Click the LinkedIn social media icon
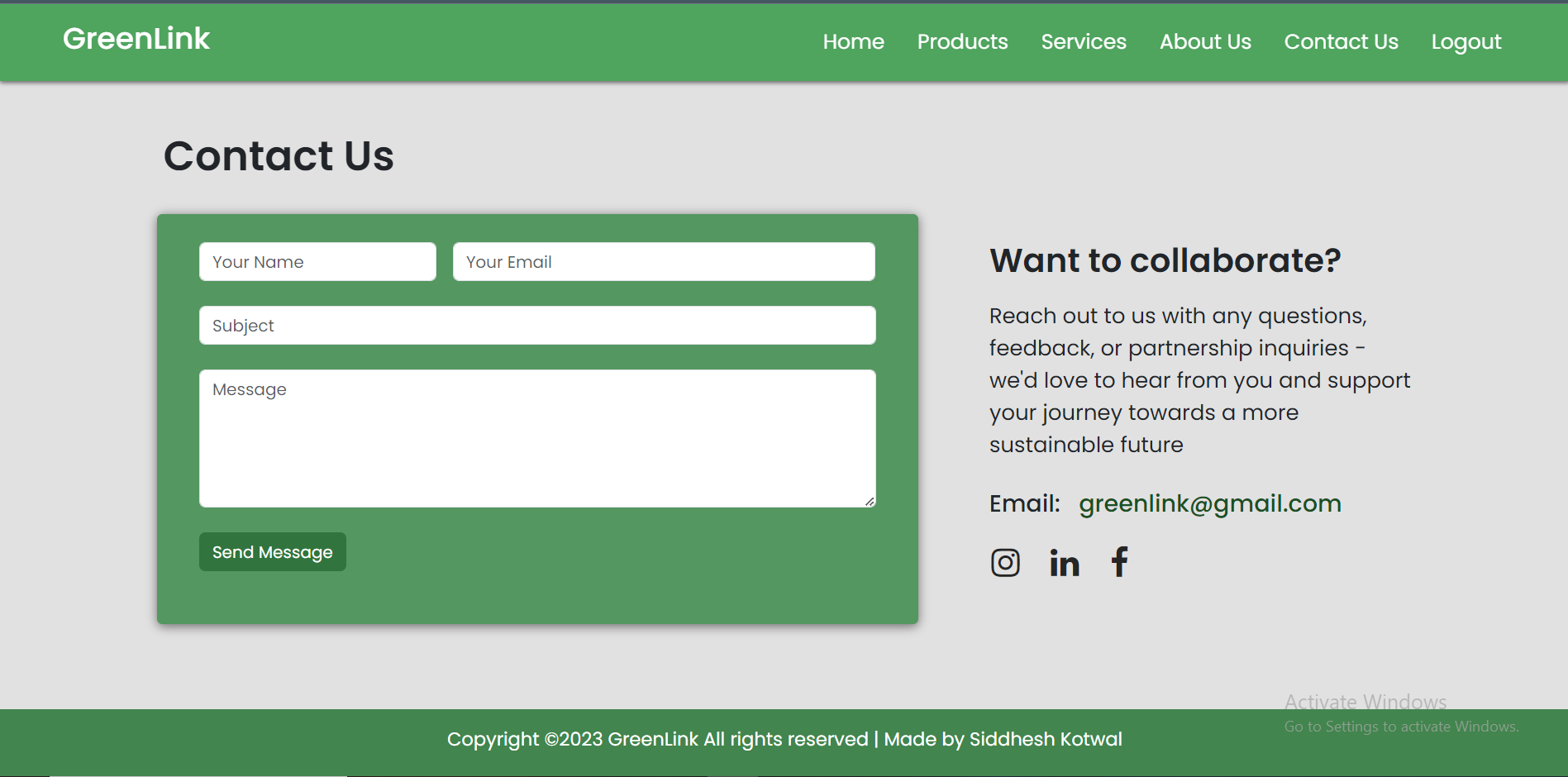 [1065, 563]
